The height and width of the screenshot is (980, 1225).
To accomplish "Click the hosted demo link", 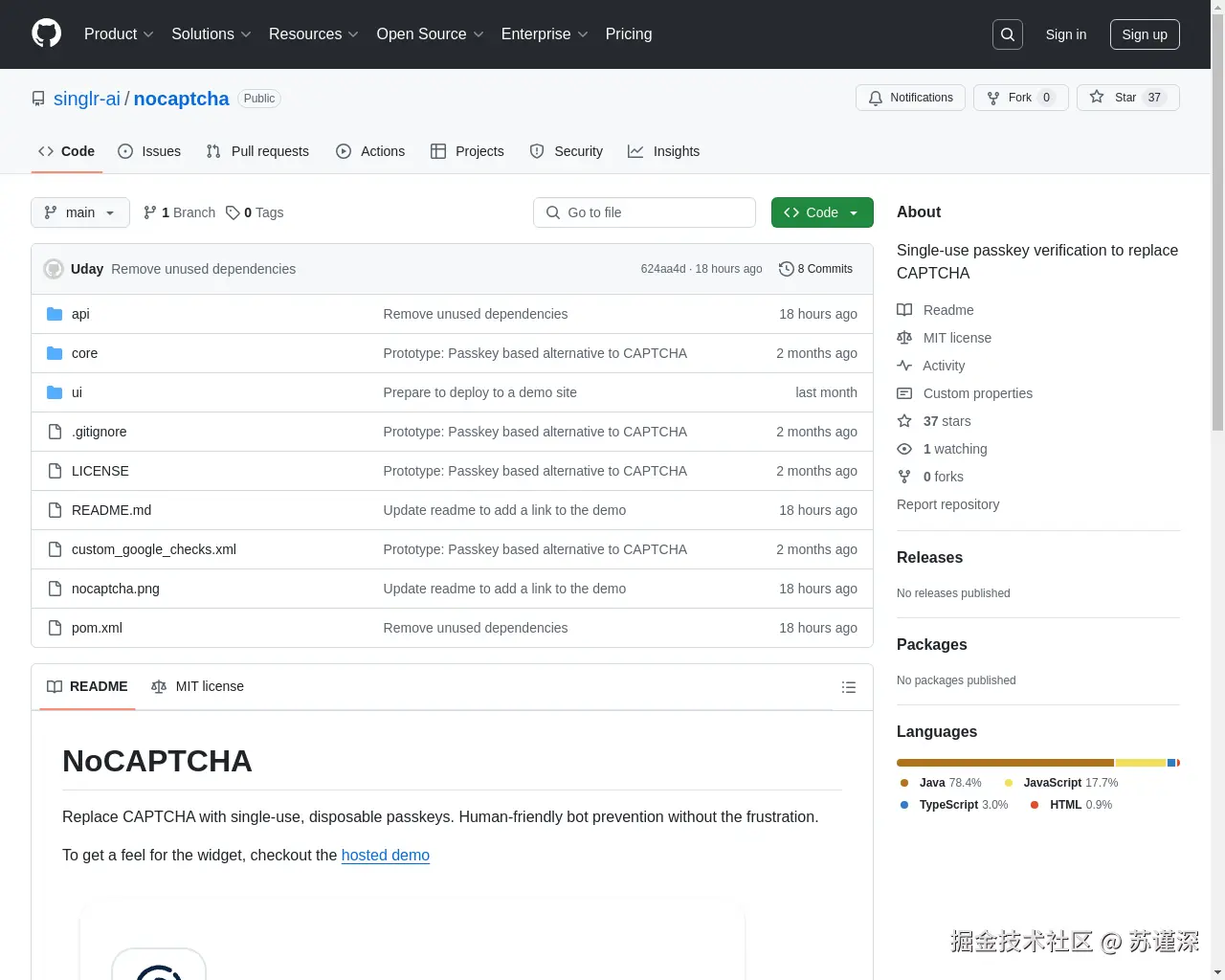I will coord(386,855).
